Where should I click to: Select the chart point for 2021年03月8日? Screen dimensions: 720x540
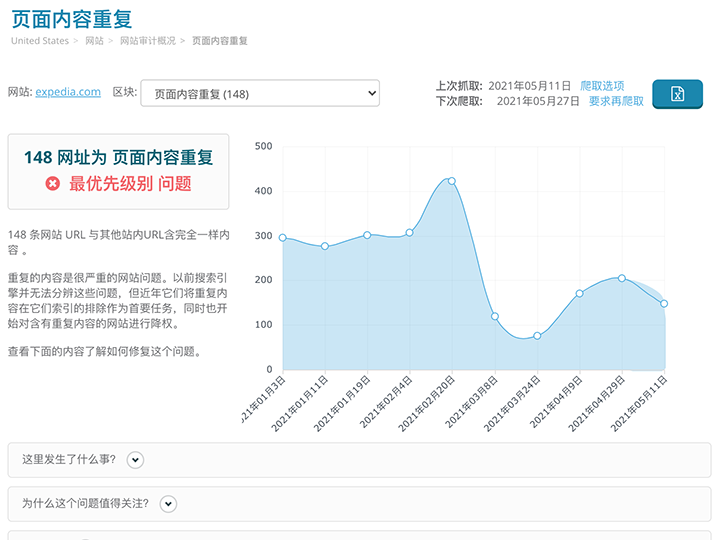pyautogui.click(x=495, y=316)
